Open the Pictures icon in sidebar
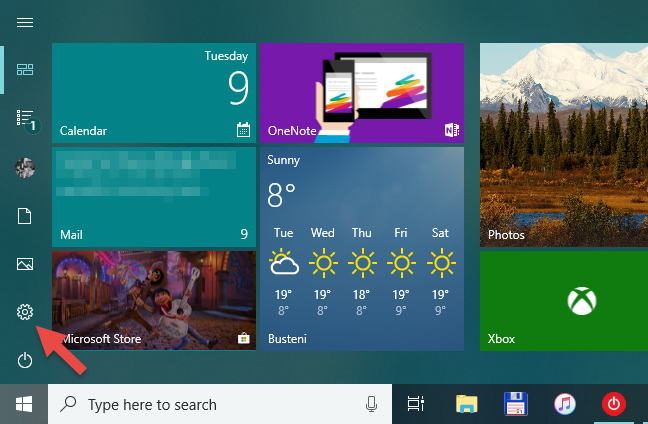This screenshot has height=424, width=648. click(25, 264)
